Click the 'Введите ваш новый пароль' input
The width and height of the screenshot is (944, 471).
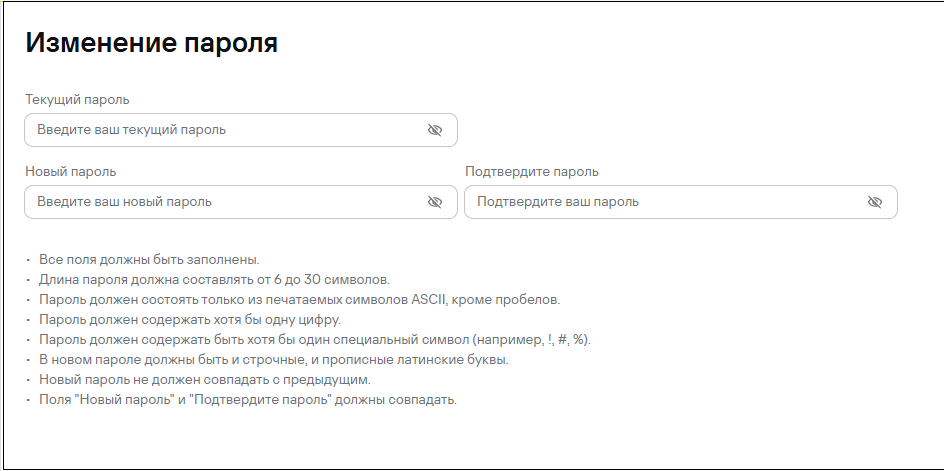(x=241, y=202)
